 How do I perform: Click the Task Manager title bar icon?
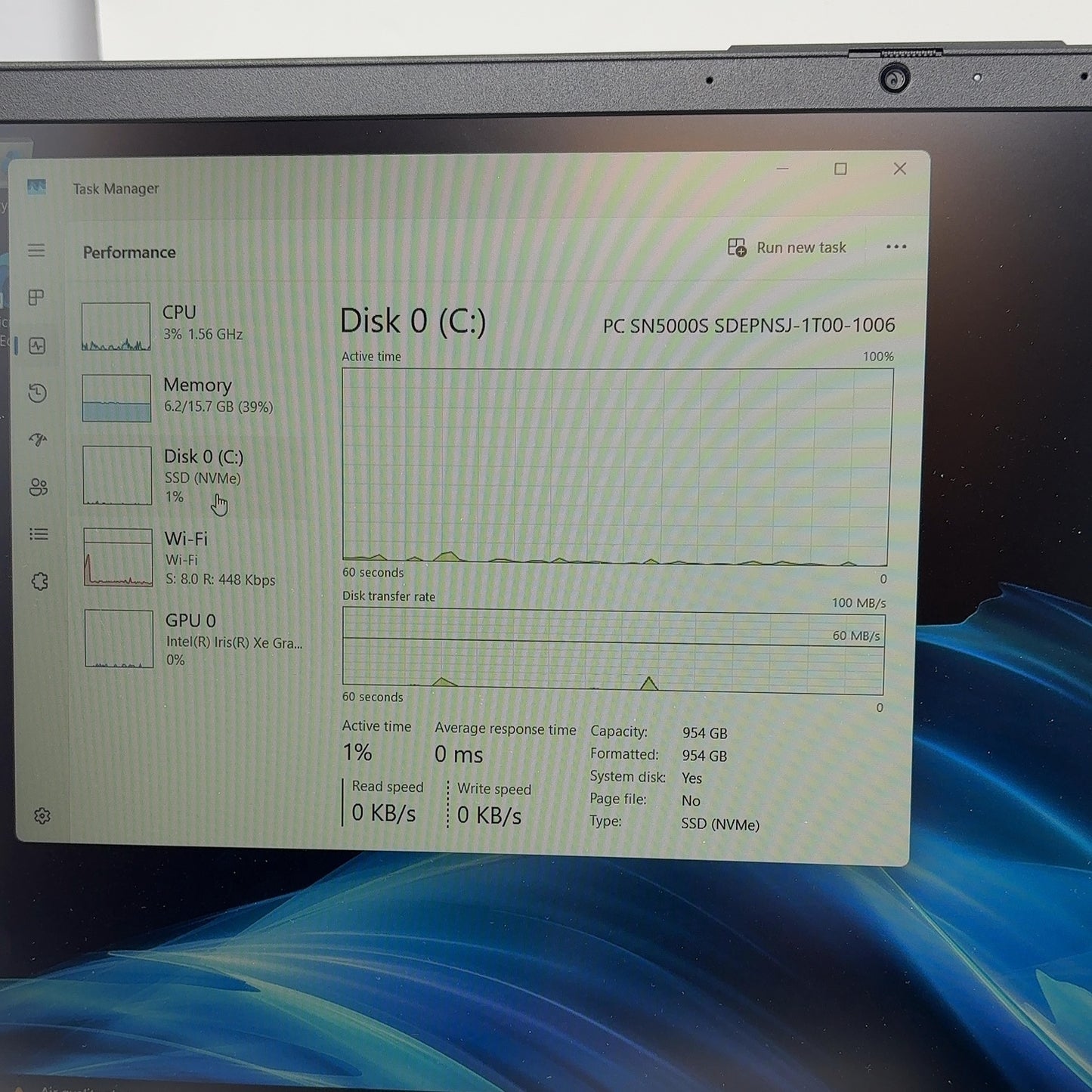pos(36,187)
